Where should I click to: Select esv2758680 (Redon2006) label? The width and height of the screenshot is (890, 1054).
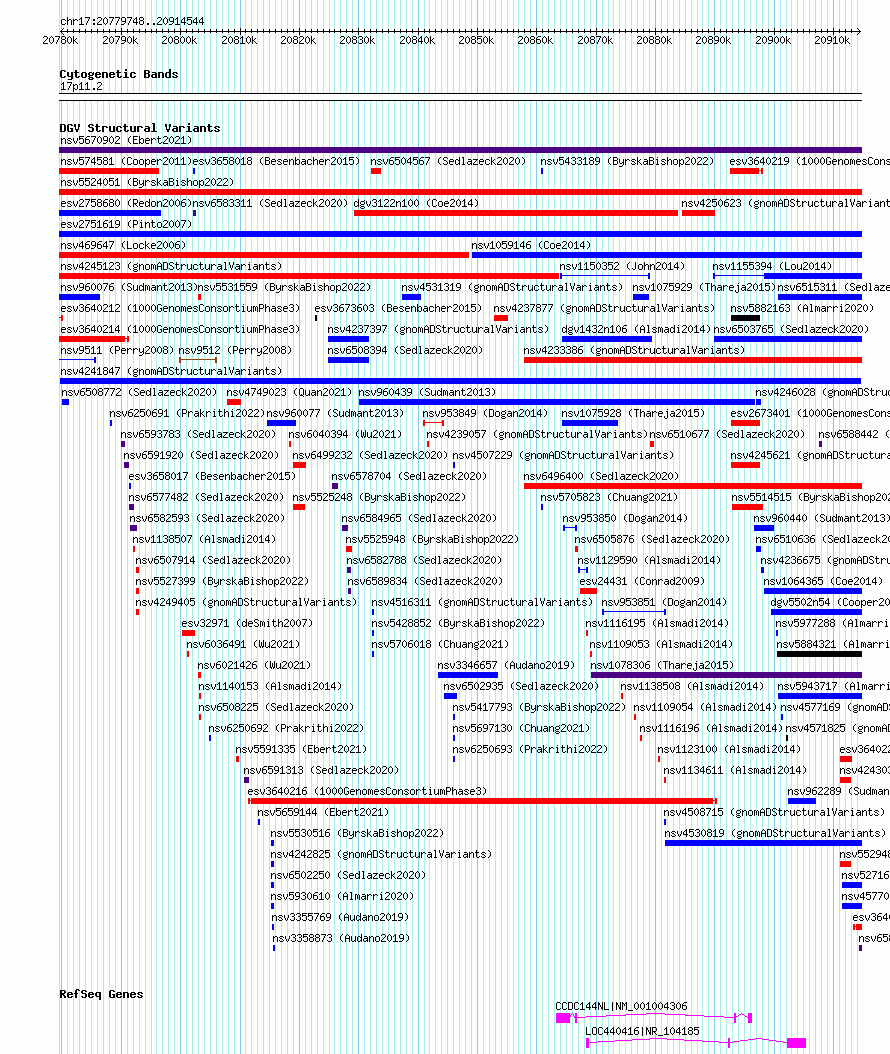click(126, 203)
